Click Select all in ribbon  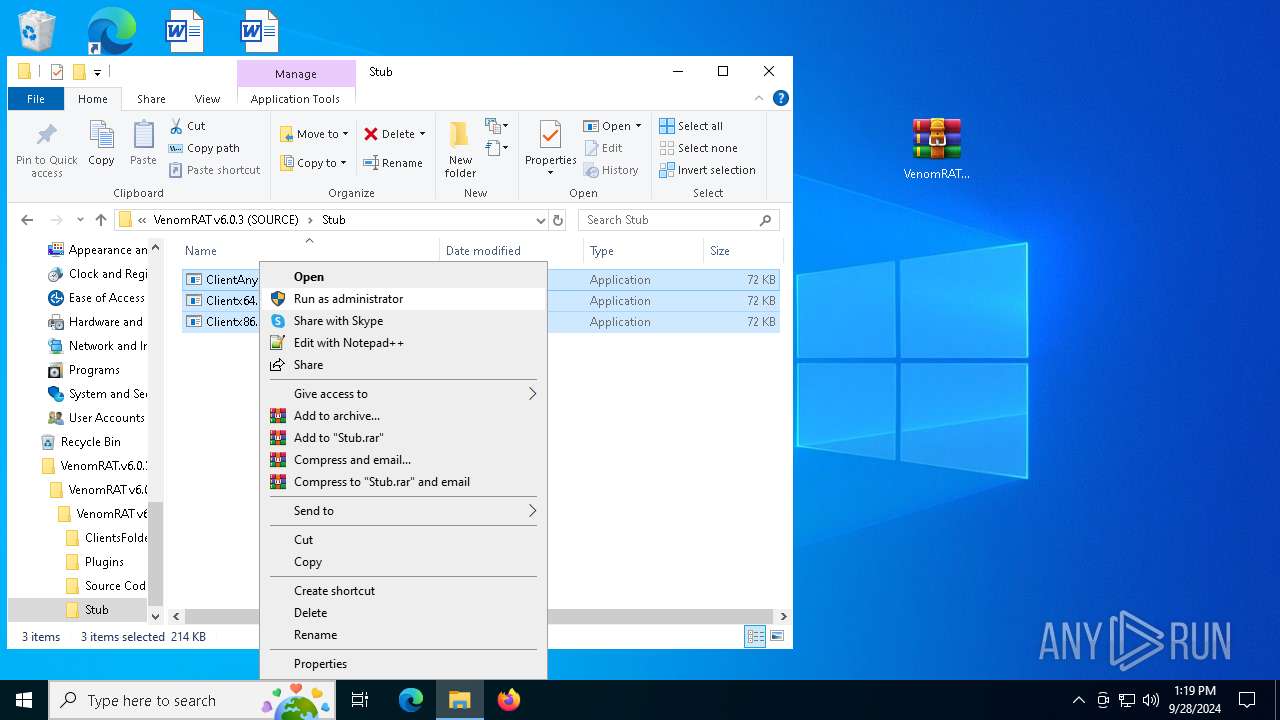(691, 126)
